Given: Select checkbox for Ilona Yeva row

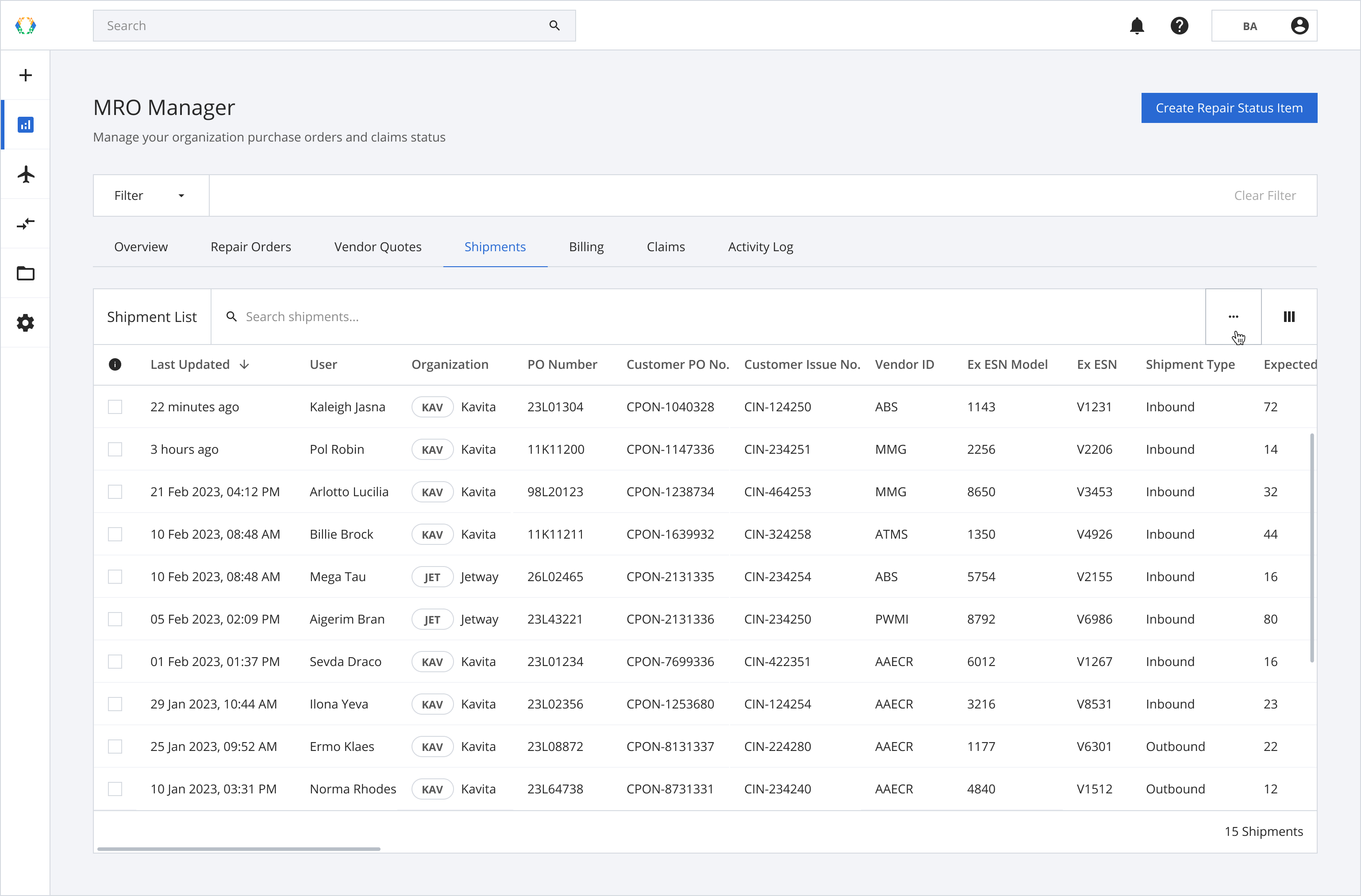Looking at the screenshot, I should tap(115, 704).
